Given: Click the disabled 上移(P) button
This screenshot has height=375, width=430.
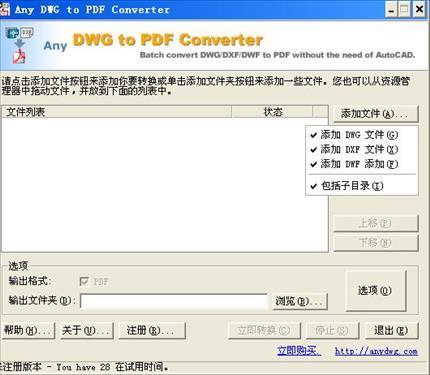Looking at the screenshot, I should point(376,223).
